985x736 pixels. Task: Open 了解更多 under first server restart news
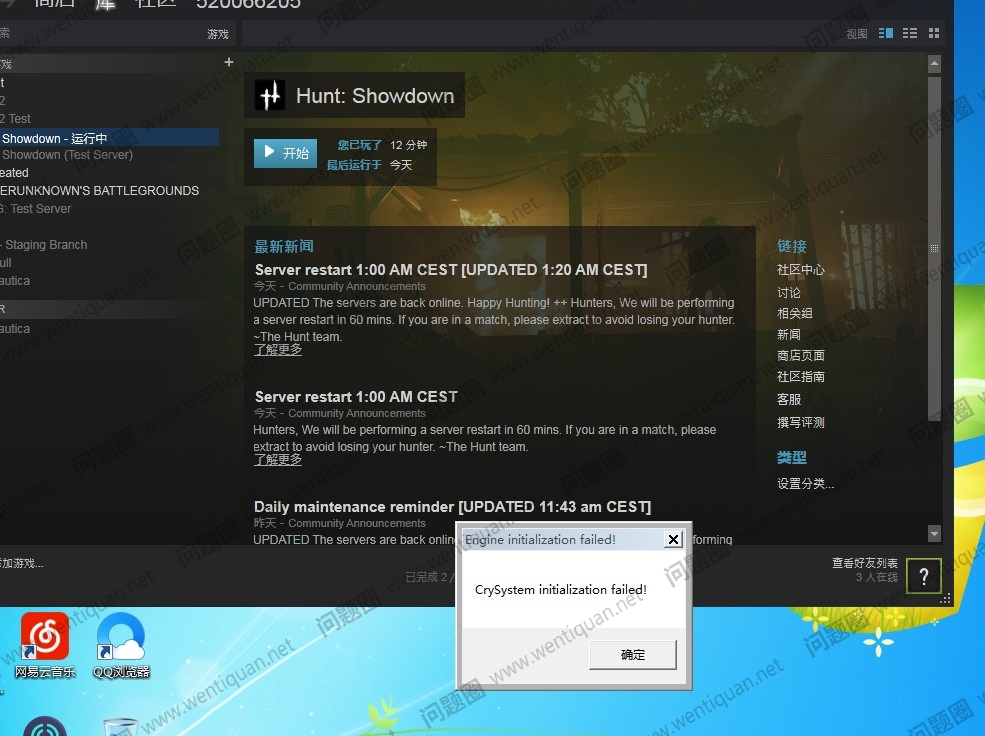(277, 350)
